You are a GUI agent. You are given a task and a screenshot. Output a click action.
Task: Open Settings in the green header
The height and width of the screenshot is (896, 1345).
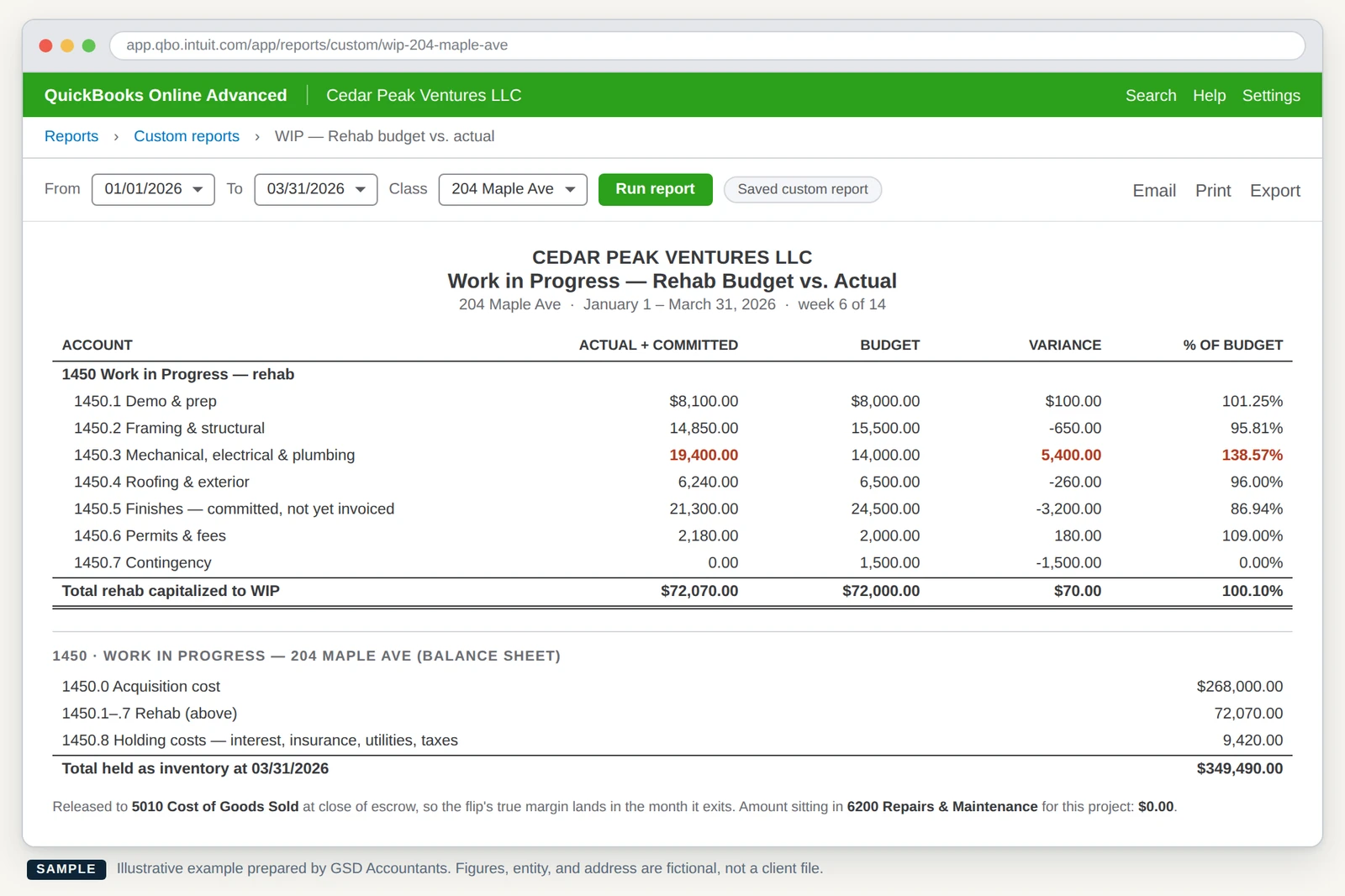coord(1271,95)
